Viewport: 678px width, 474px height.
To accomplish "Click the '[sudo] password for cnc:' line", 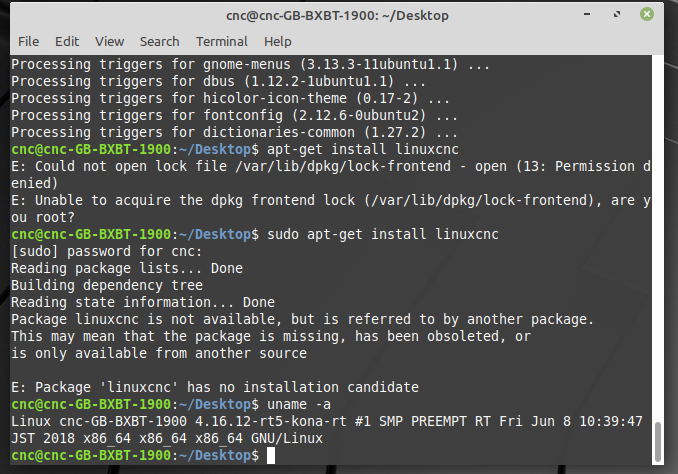I will [x=106, y=251].
